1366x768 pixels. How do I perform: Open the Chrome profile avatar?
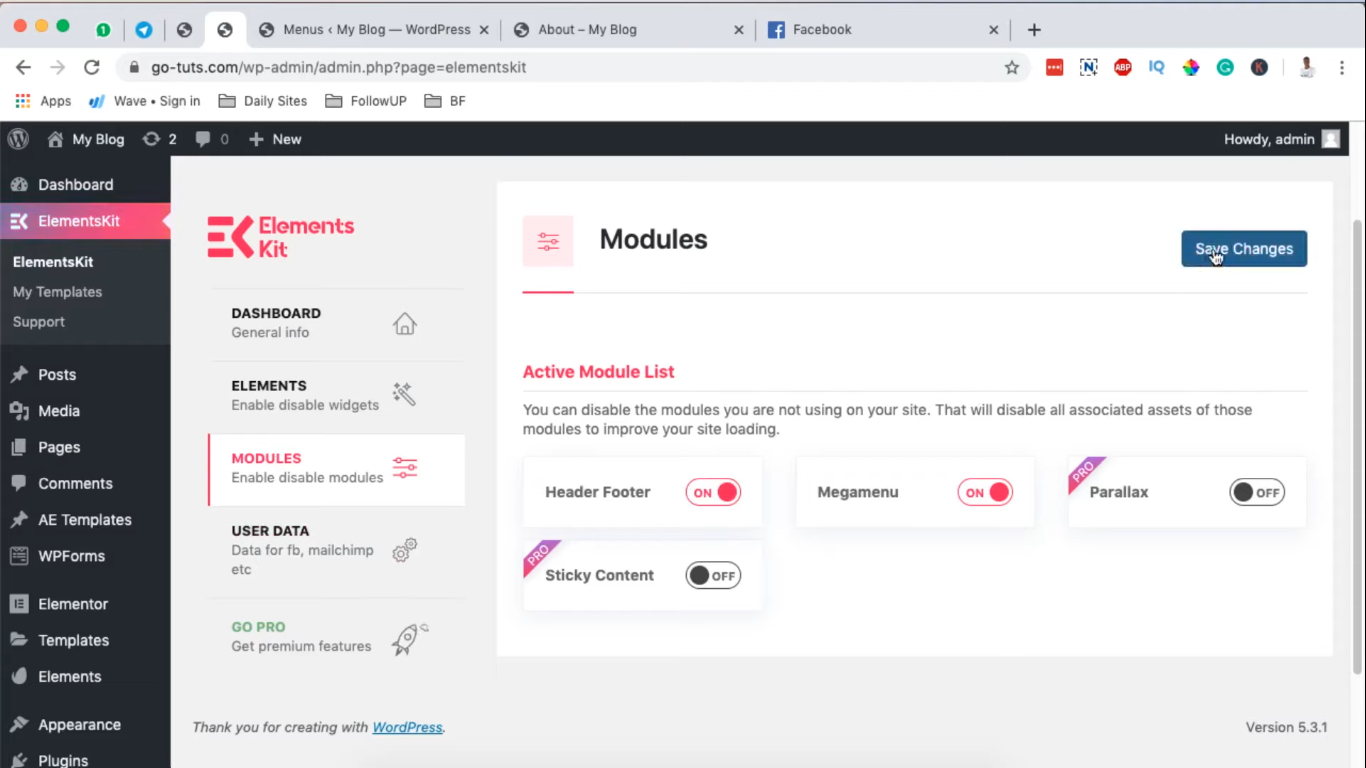(1307, 67)
